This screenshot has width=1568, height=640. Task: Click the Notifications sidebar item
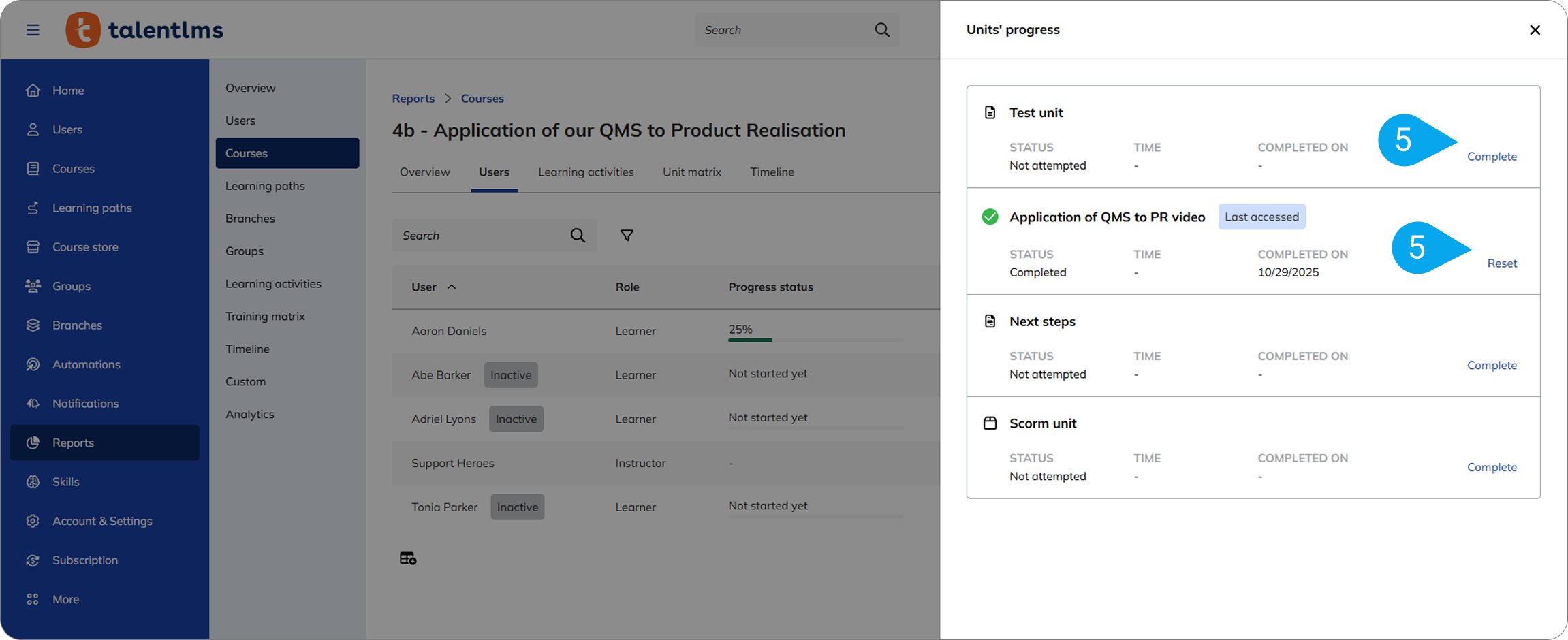85,403
